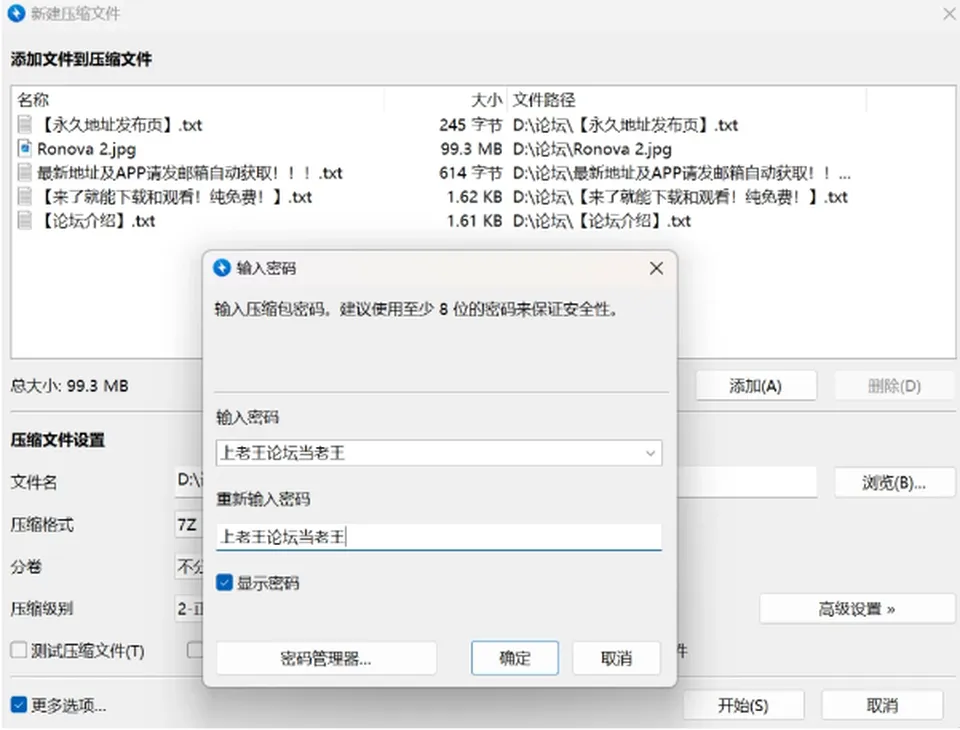
Task: Uncheck the 显示密码 checkbox
Action: tap(225, 582)
